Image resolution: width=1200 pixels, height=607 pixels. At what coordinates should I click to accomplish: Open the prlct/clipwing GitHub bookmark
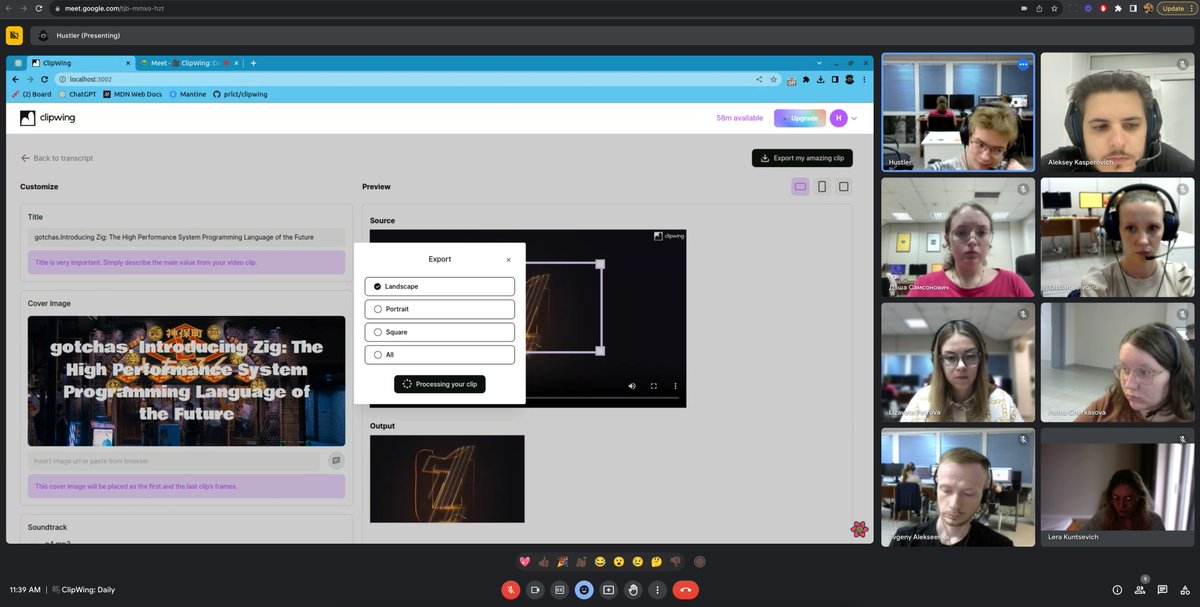pyautogui.click(x=241, y=94)
